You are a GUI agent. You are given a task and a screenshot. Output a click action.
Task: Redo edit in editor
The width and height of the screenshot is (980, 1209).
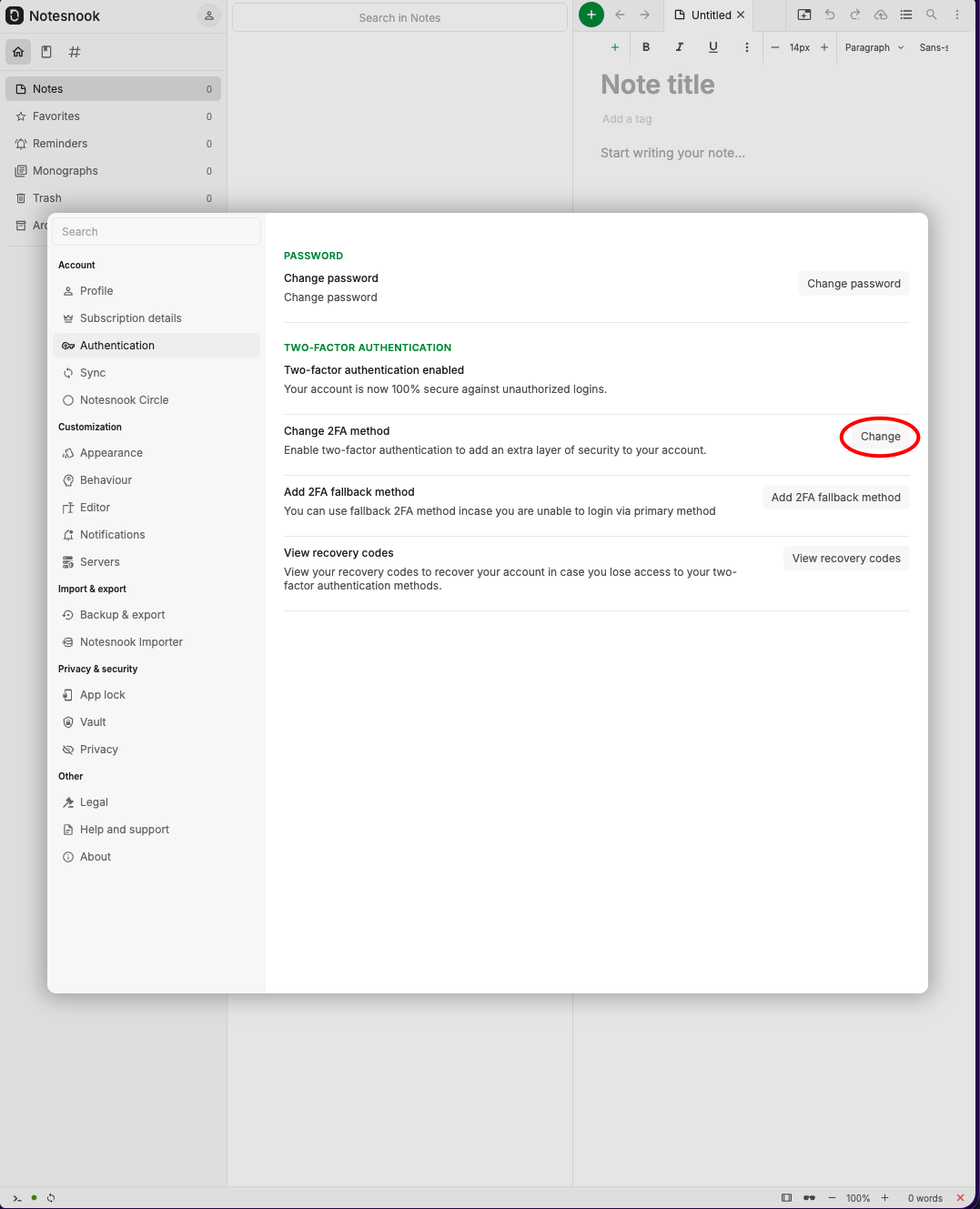pos(855,15)
